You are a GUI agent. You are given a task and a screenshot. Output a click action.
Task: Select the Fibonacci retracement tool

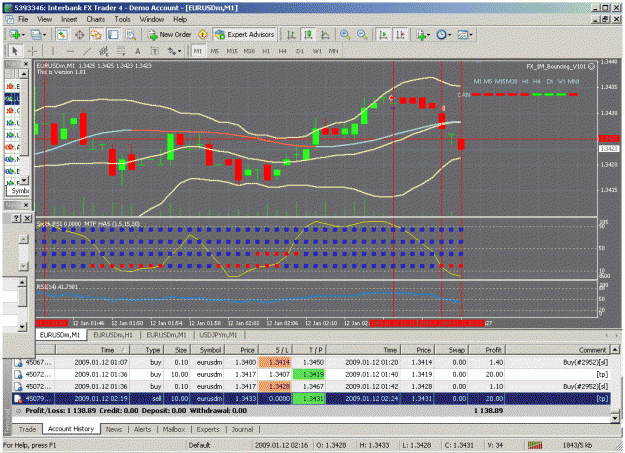(x=120, y=51)
